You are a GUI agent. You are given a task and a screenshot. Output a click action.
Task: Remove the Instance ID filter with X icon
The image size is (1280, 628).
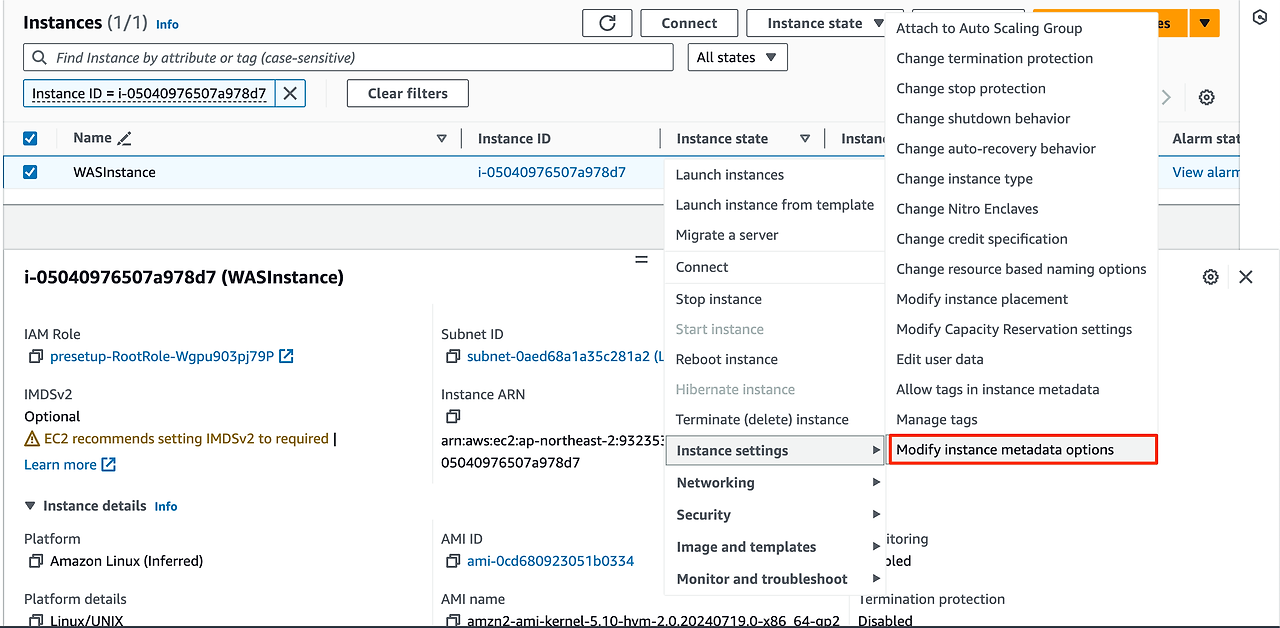(x=290, y=93)
